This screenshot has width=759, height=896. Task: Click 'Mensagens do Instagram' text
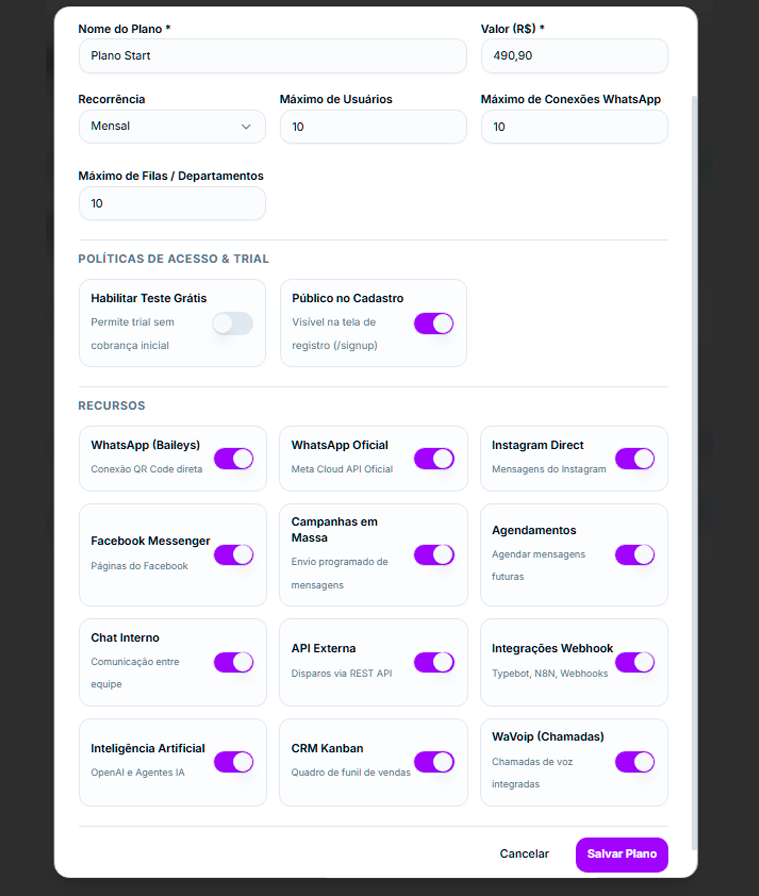549,469
